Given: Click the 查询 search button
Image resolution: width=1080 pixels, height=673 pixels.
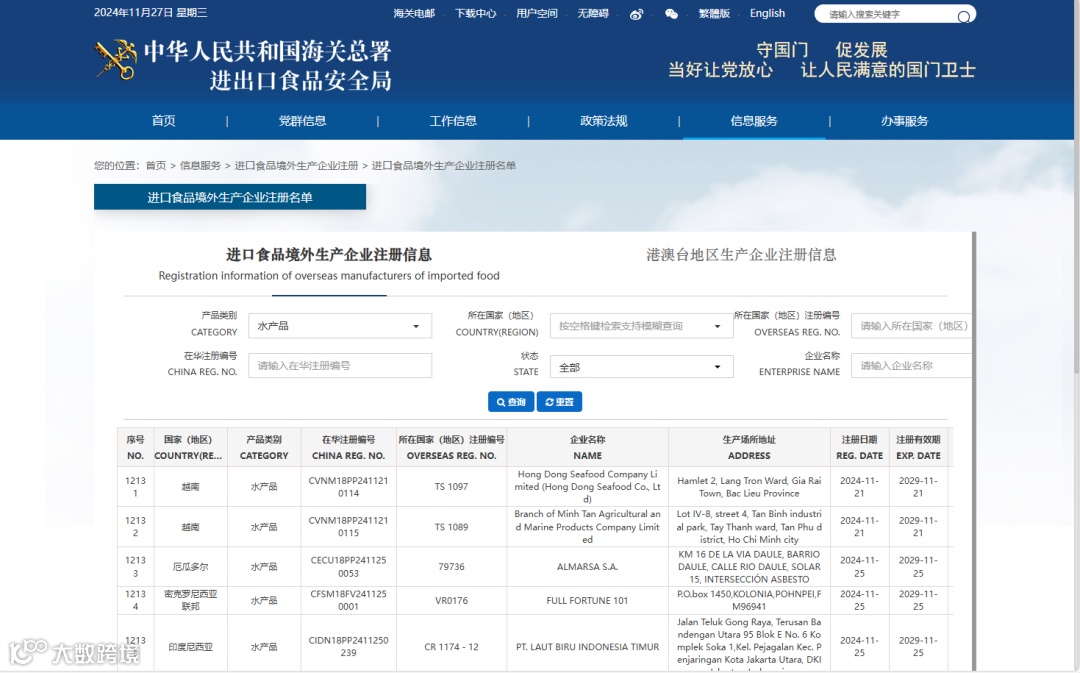Looking at the screenshot, I should click(x=511, y=402).
